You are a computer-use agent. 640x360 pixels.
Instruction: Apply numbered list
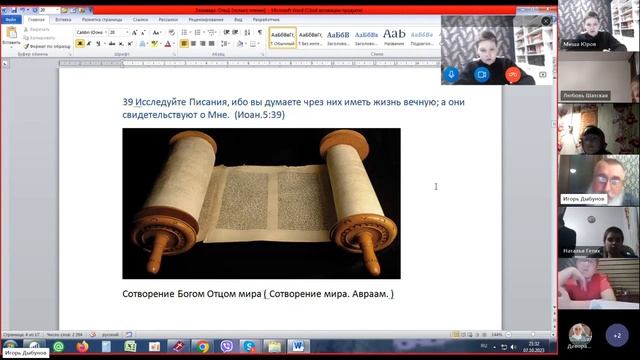[199, 32]
